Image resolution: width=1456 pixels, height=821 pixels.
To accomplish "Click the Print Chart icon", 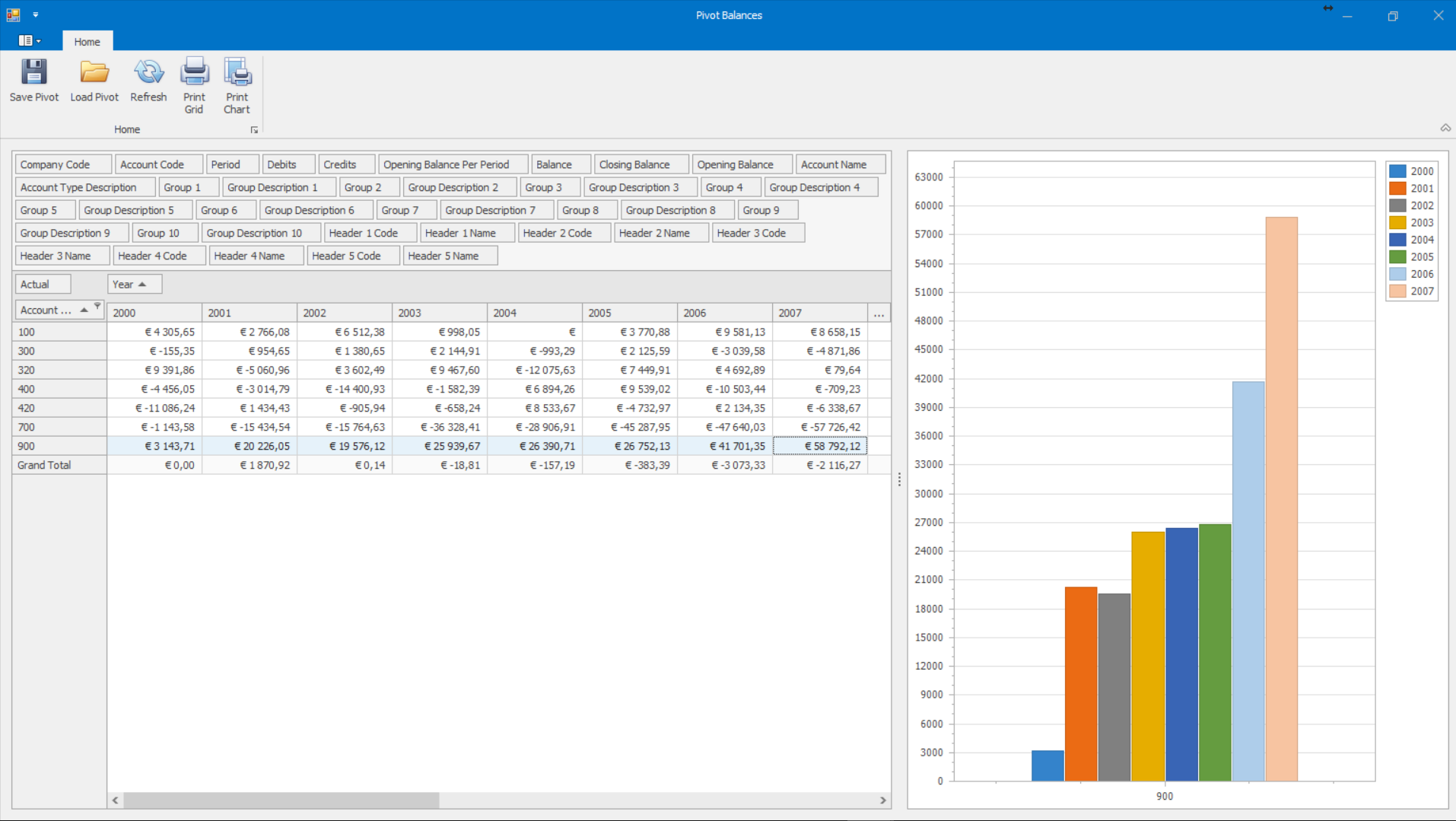I will point(237,72).
